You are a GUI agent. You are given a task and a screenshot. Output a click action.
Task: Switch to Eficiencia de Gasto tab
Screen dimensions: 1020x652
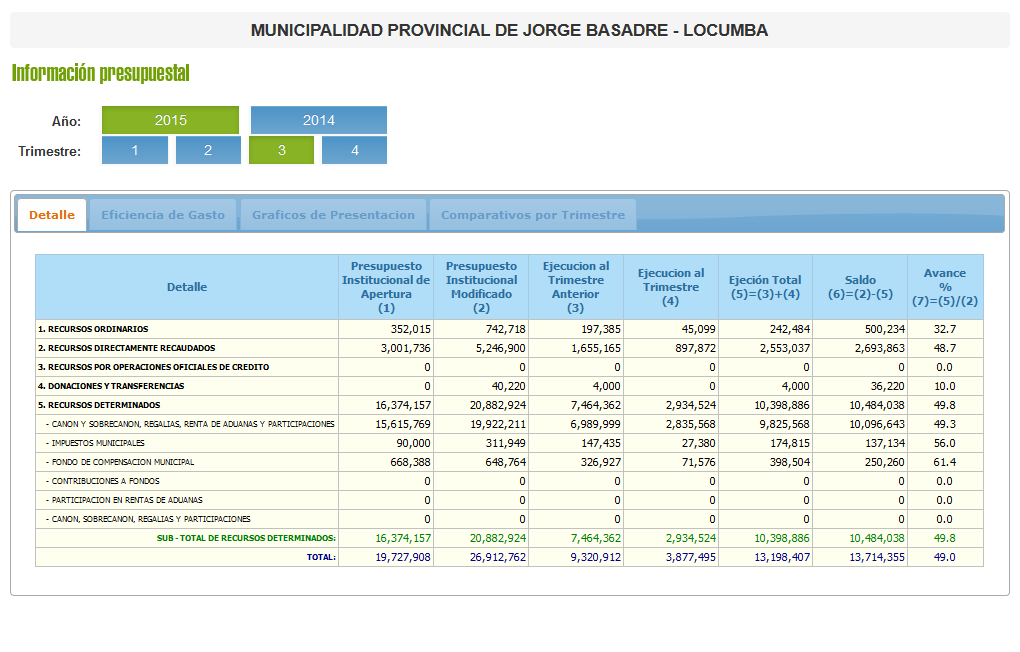tap(163, 215)
